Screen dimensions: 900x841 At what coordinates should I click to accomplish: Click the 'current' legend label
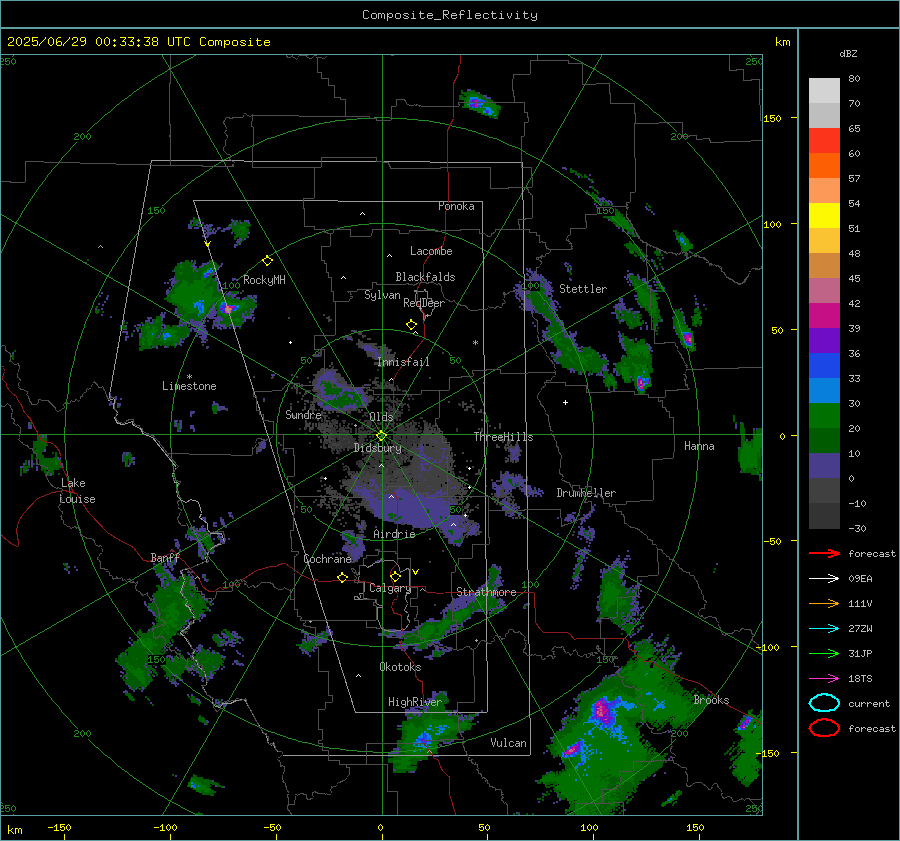point(869,704)
